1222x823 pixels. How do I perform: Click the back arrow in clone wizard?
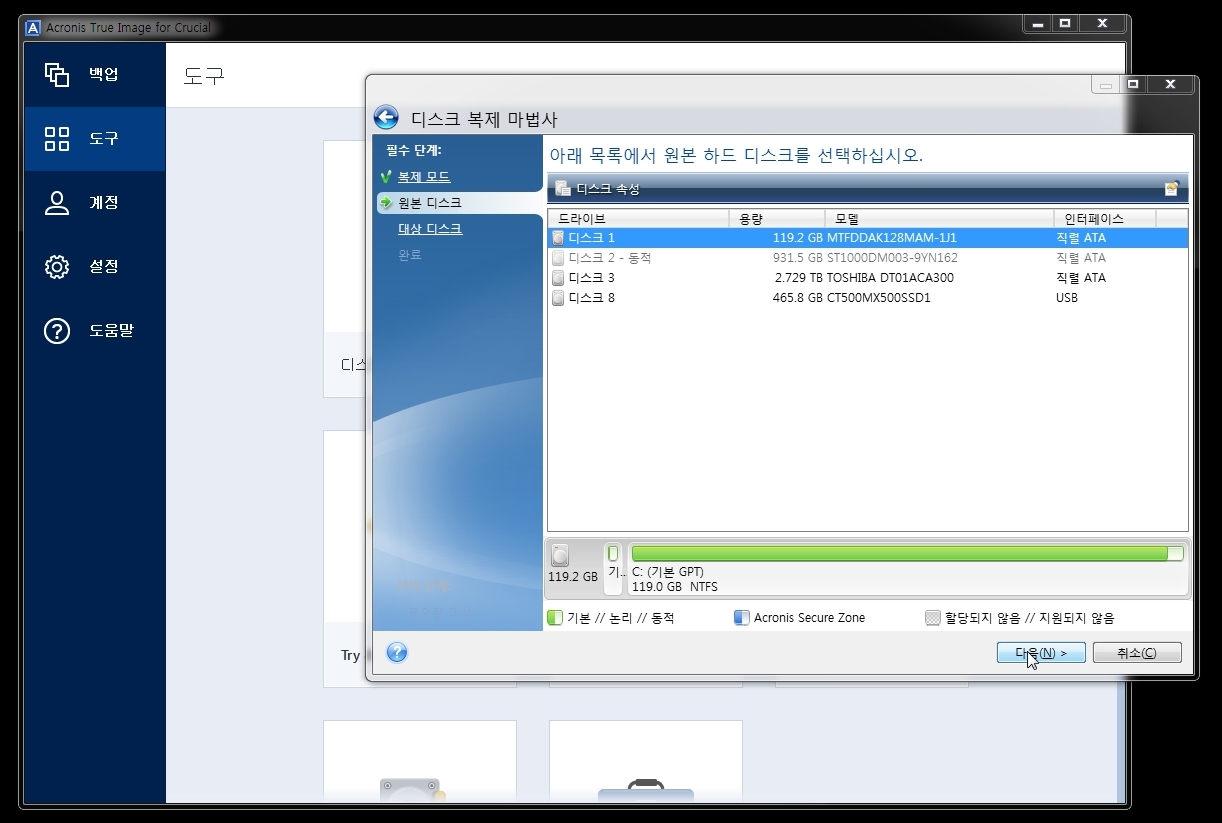point(386,118)
